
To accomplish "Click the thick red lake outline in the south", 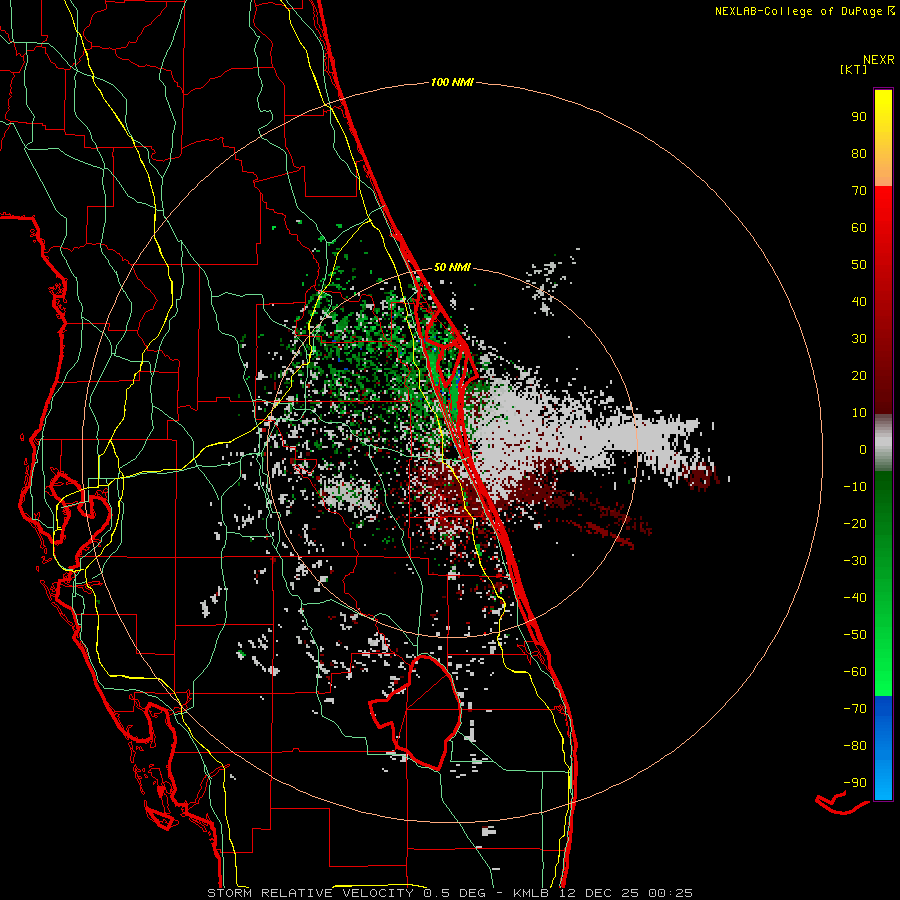I will pyautogui.click(x=417, y=712).
